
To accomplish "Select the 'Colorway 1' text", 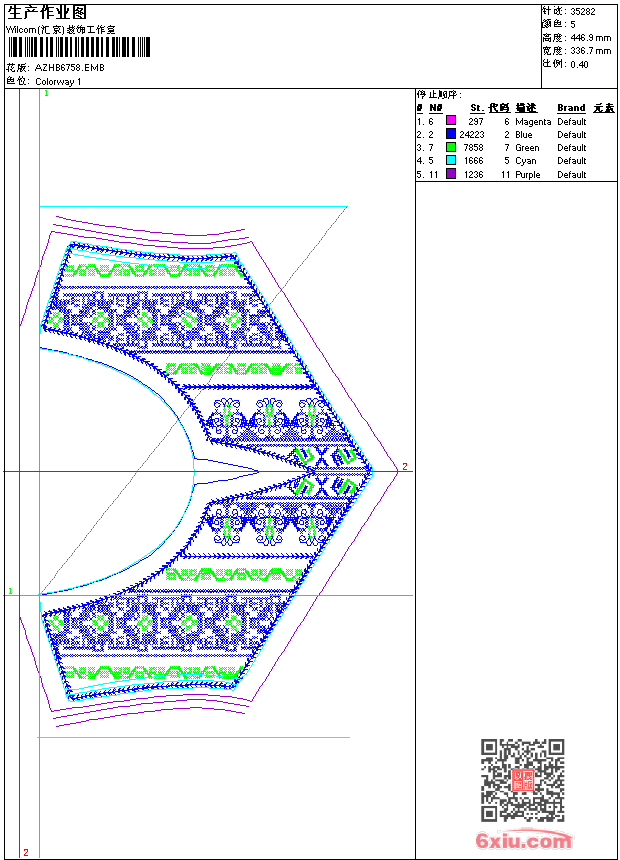I will tap(58, 81).
